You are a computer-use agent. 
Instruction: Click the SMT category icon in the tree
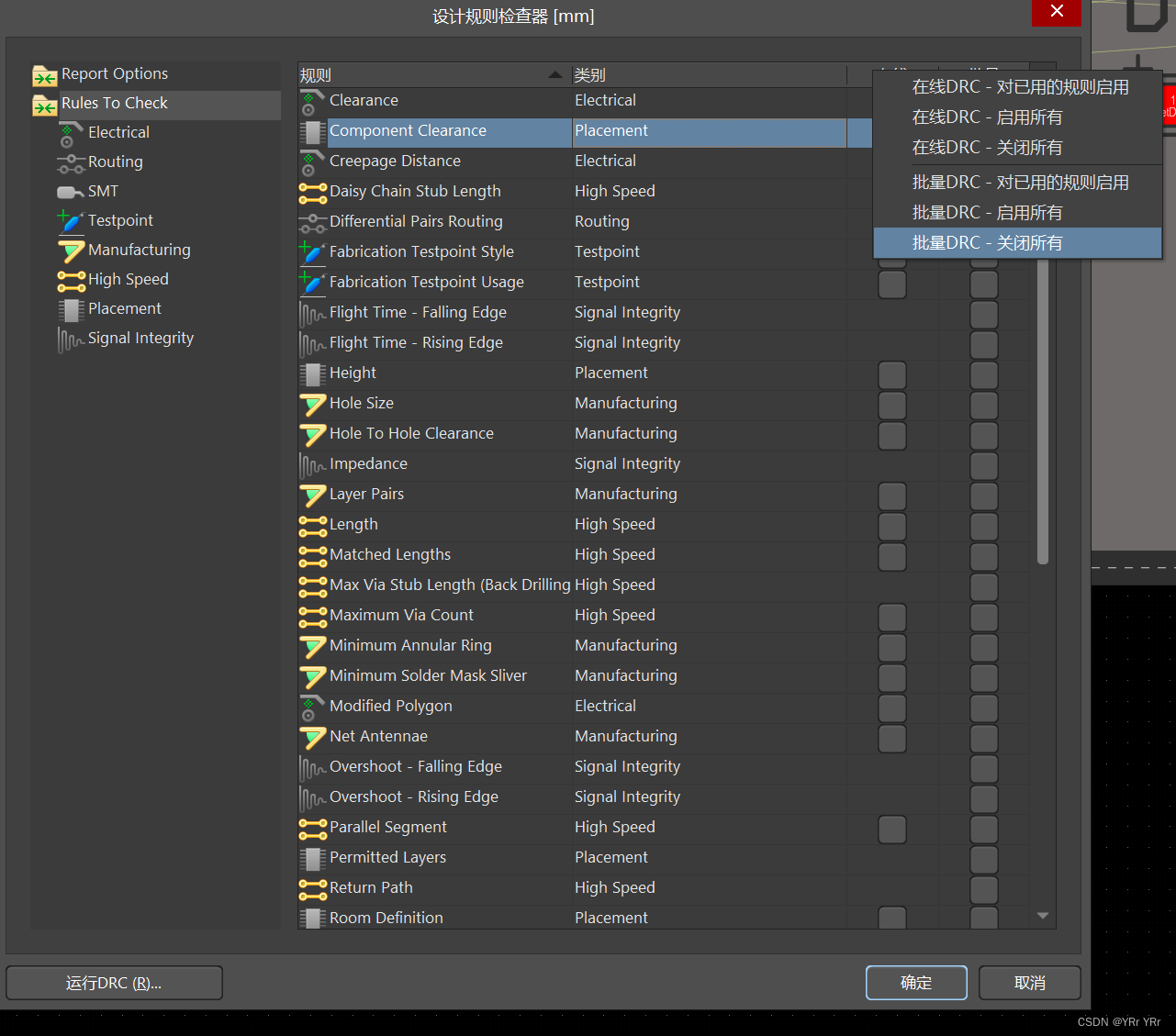(71, 192)
